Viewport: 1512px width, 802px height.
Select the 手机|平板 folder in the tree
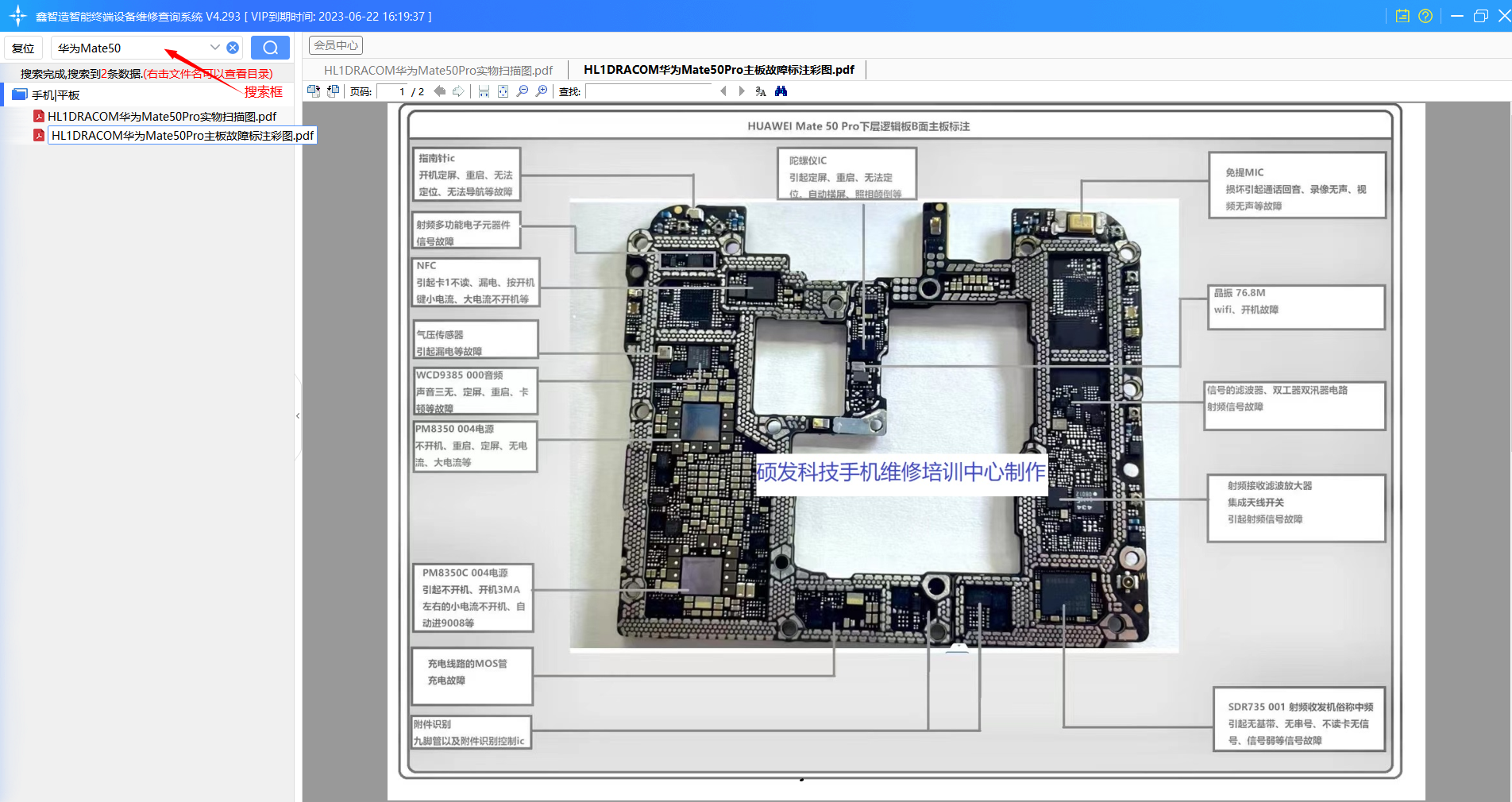[56, 94]
